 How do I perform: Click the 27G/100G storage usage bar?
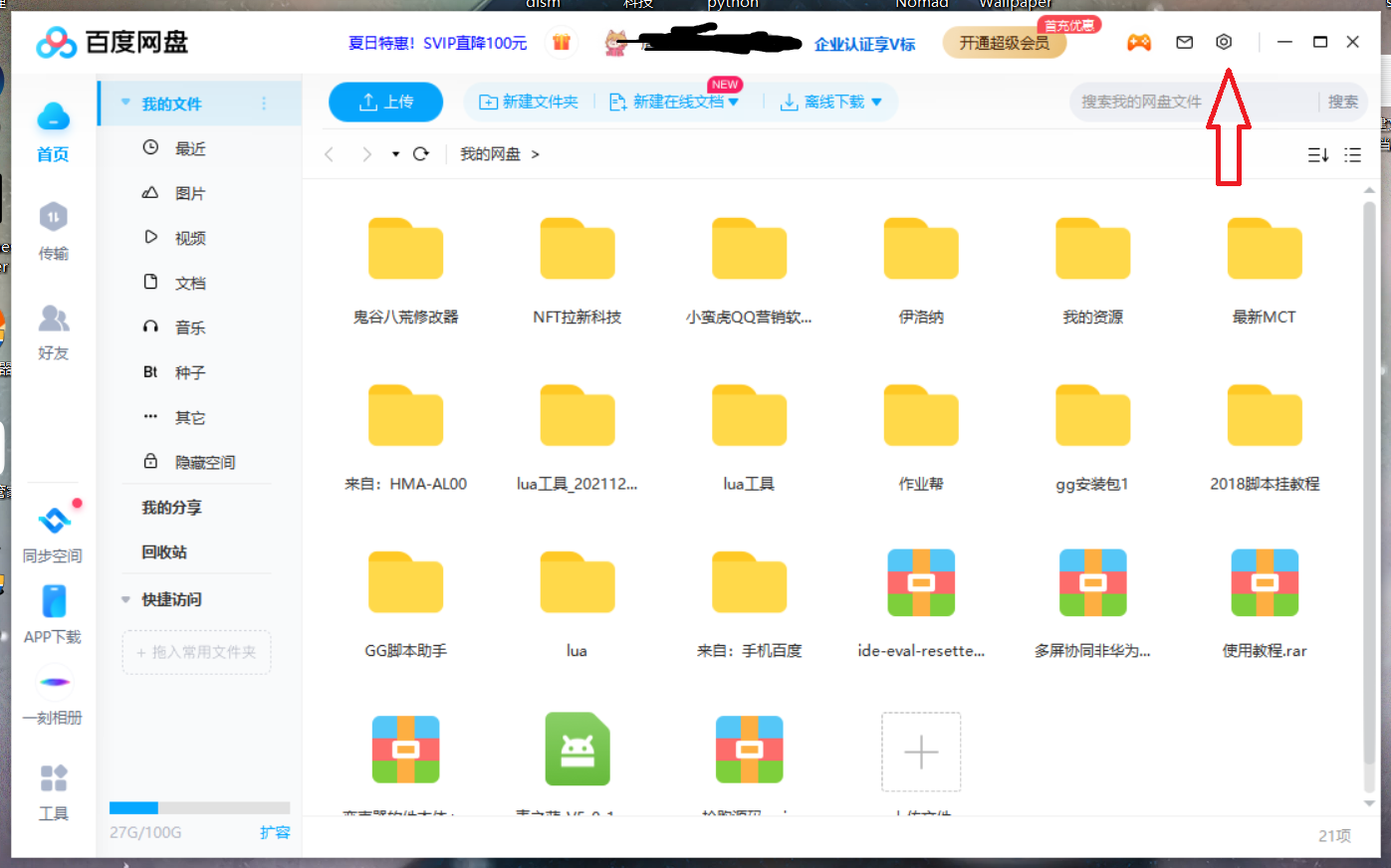pyautogui.click(x=199, y=808)
